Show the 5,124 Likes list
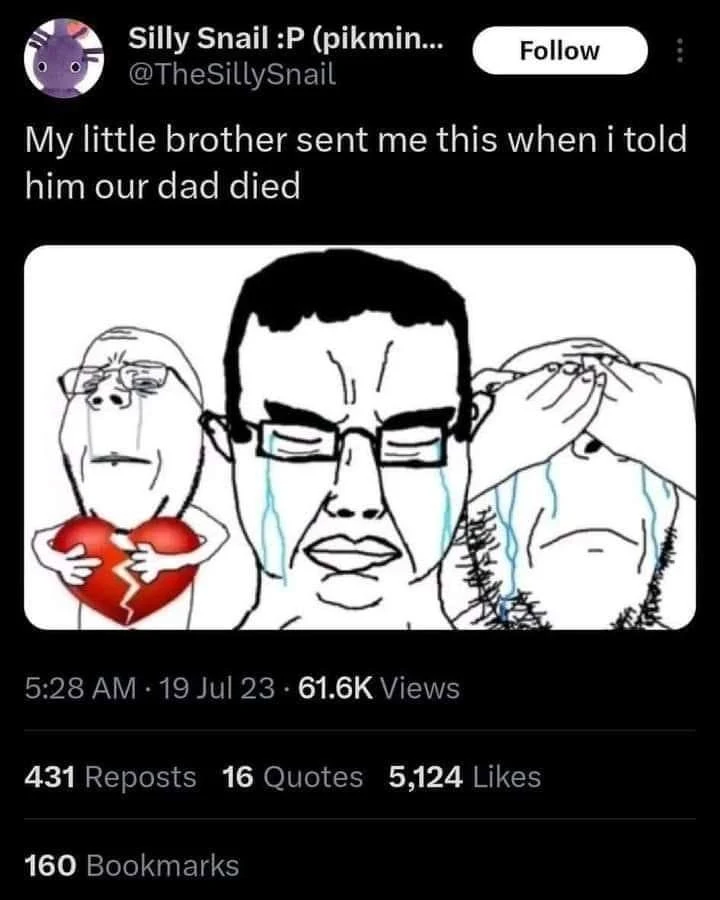Screen dimensions: 720x900 pos(464,777)
